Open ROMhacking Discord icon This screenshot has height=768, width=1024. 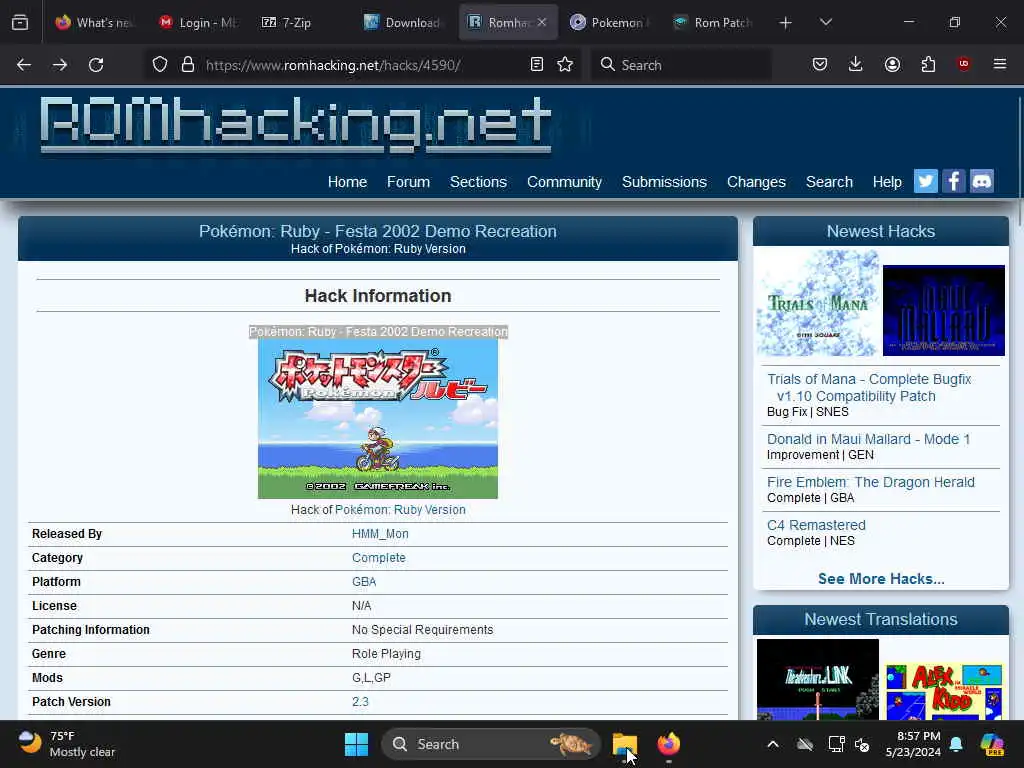pyautogui.click(x=982, y=181)
